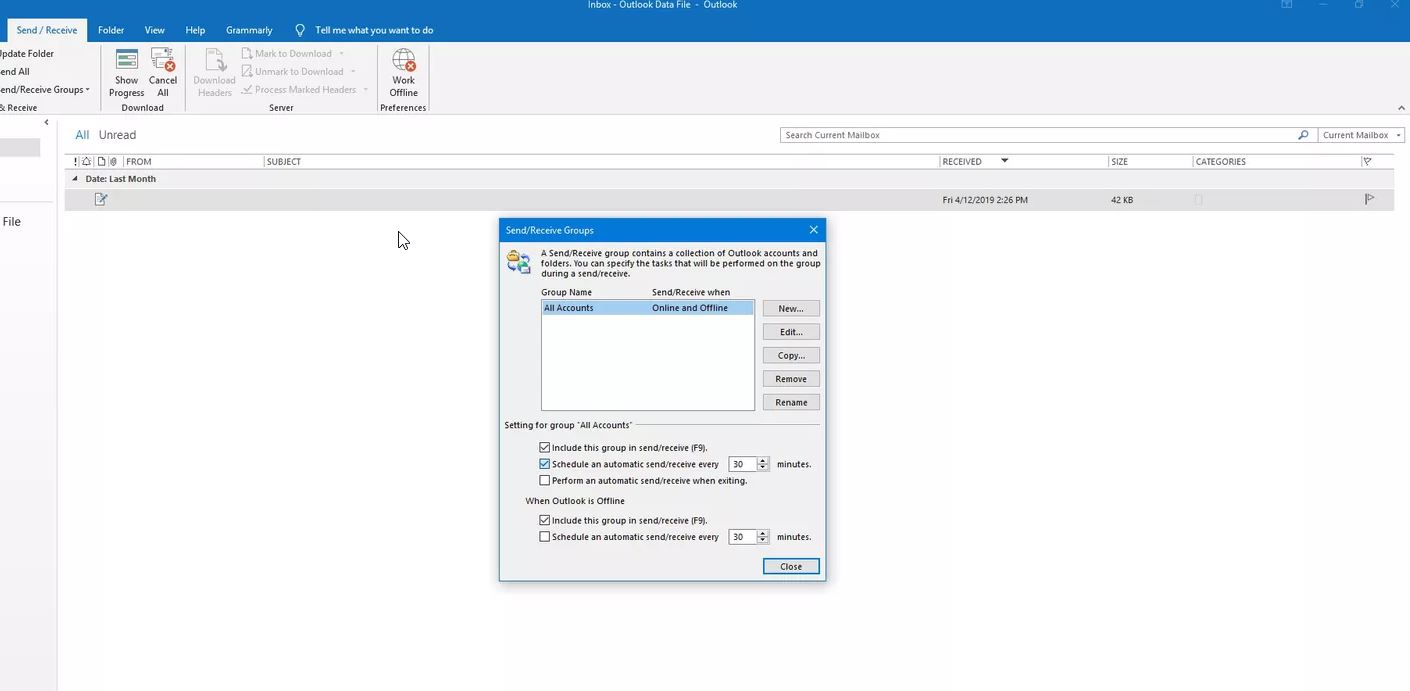The width and height of the screenshot is (1410, 691).
Task: Click the search magnifier icon
Action: click(x=1302, y=135)
